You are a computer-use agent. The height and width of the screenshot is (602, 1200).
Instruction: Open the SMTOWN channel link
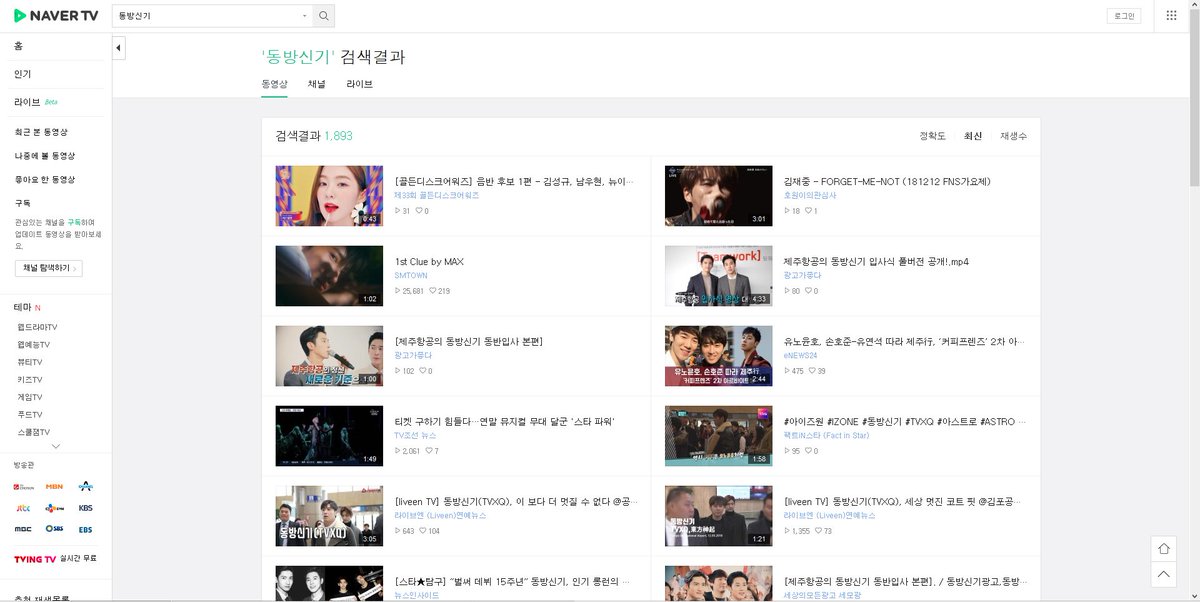point(411,275)
